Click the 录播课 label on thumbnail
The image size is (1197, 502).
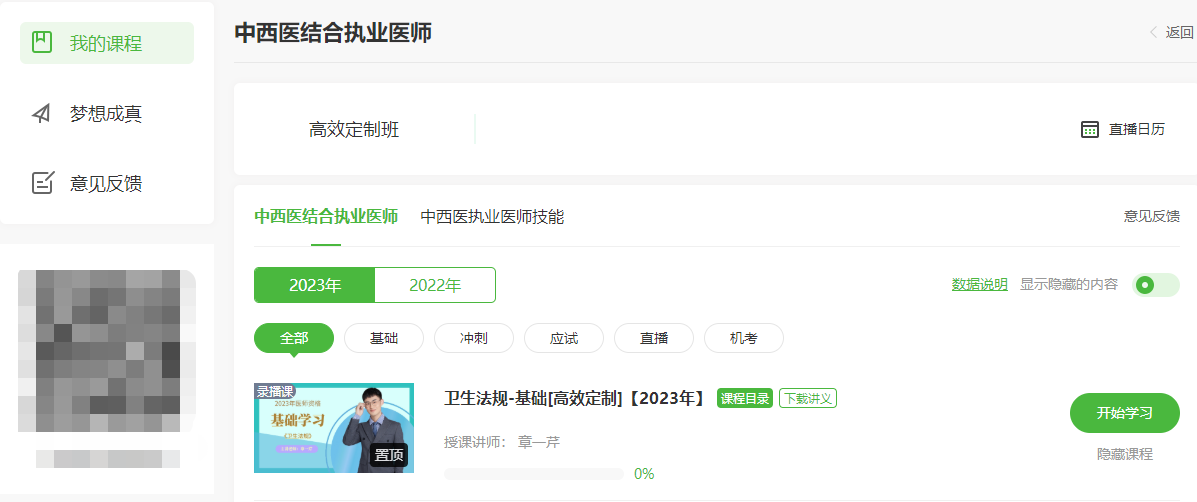(275, 392)
